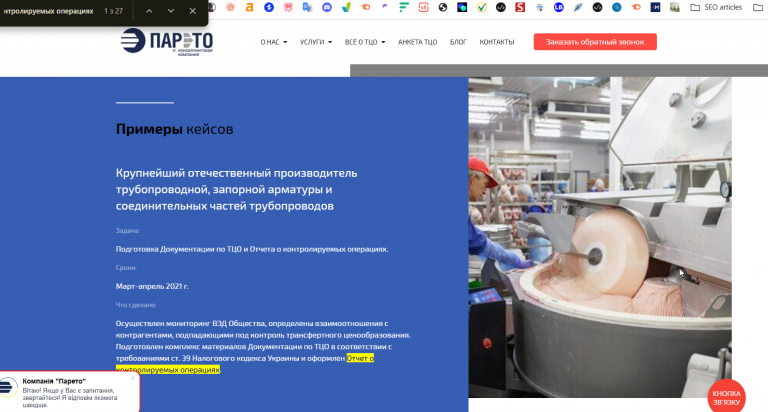
Task: Click the Март-апрель 2021 г. text
Action: 152,286
